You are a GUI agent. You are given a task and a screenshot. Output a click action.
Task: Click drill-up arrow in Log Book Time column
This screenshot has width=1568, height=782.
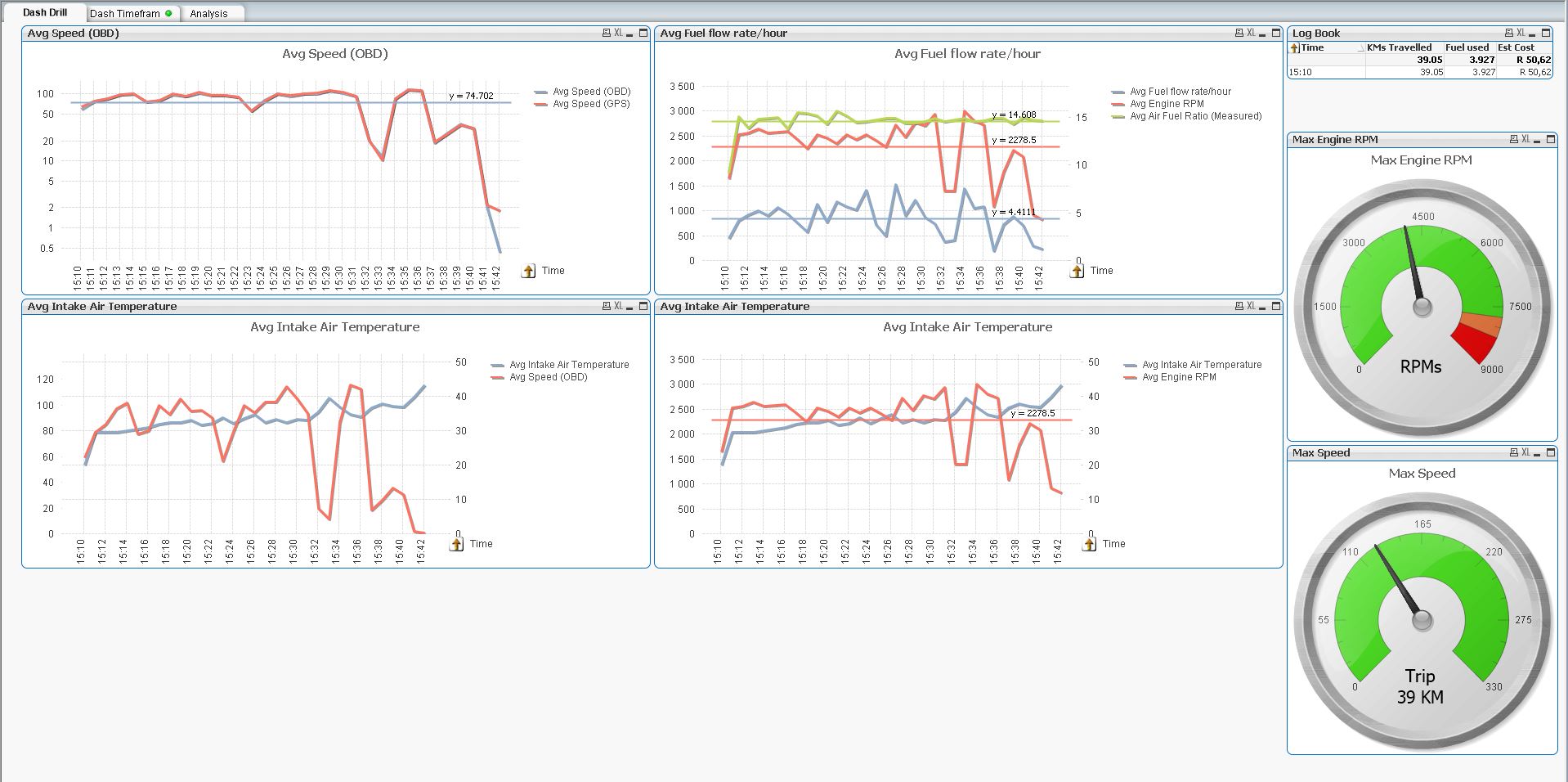(x=1294, y=48)
